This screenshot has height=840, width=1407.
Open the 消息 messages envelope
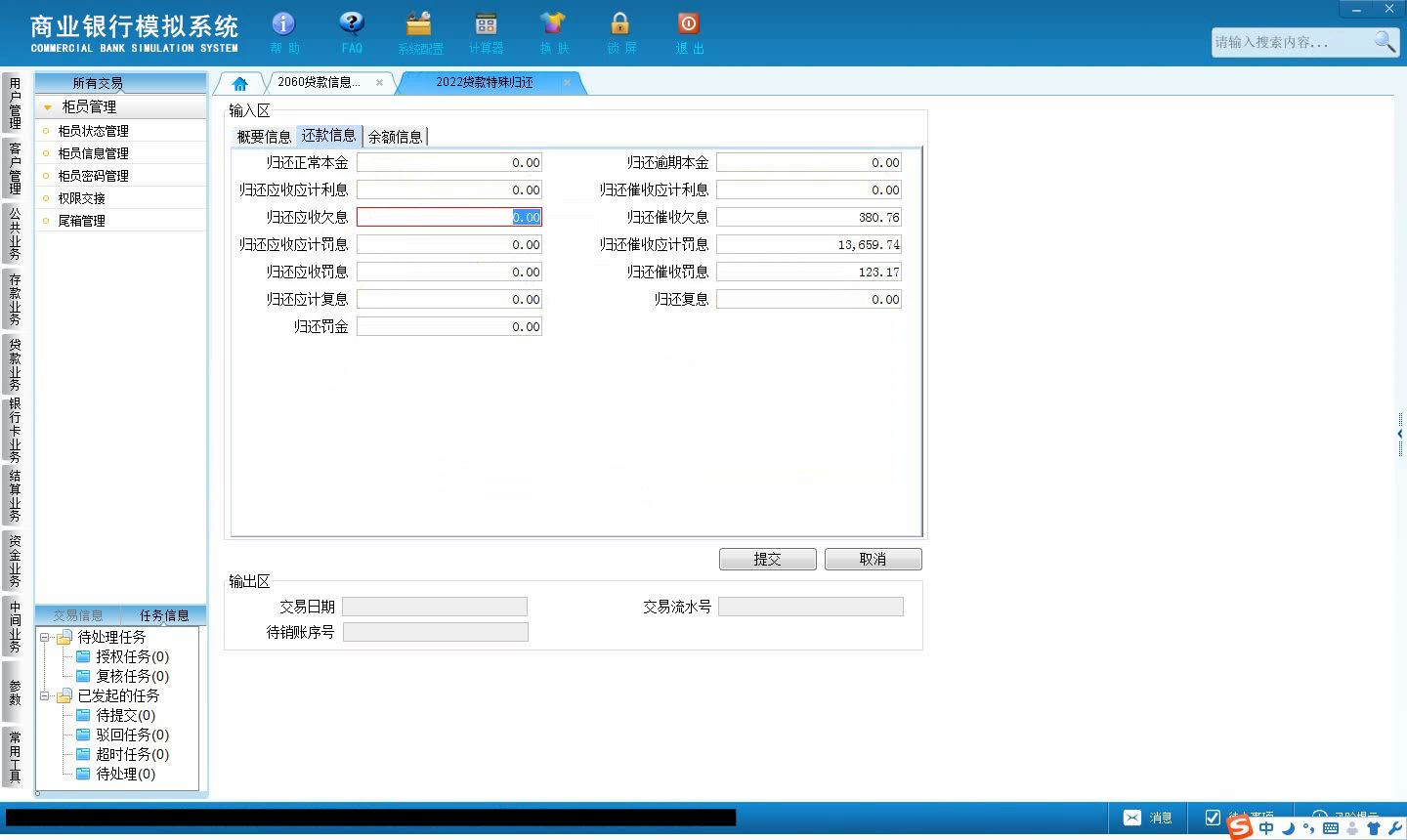pyautogui.click(x=1132, y=818)
